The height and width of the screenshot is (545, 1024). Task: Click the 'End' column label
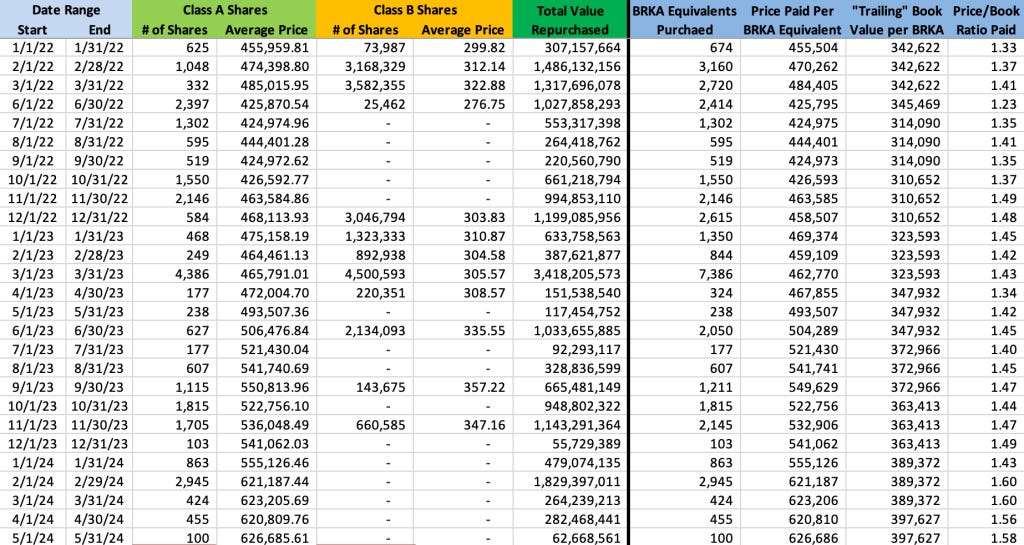(x=99, y=30)
